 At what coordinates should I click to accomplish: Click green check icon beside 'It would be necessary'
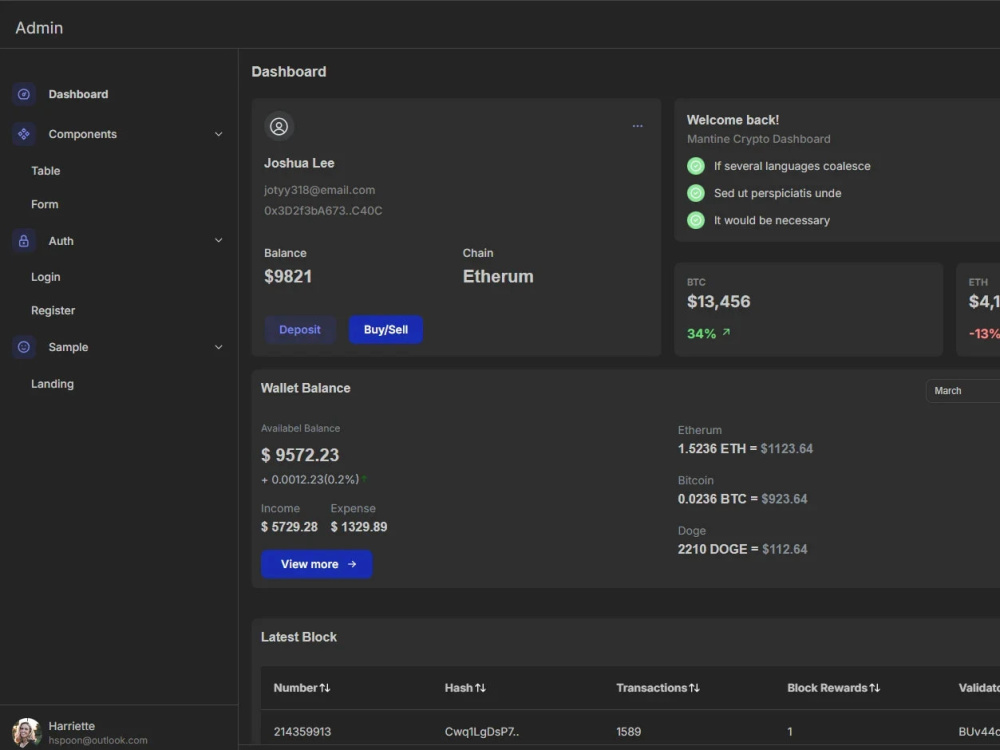pyautogui.click(x=696, y=221)
